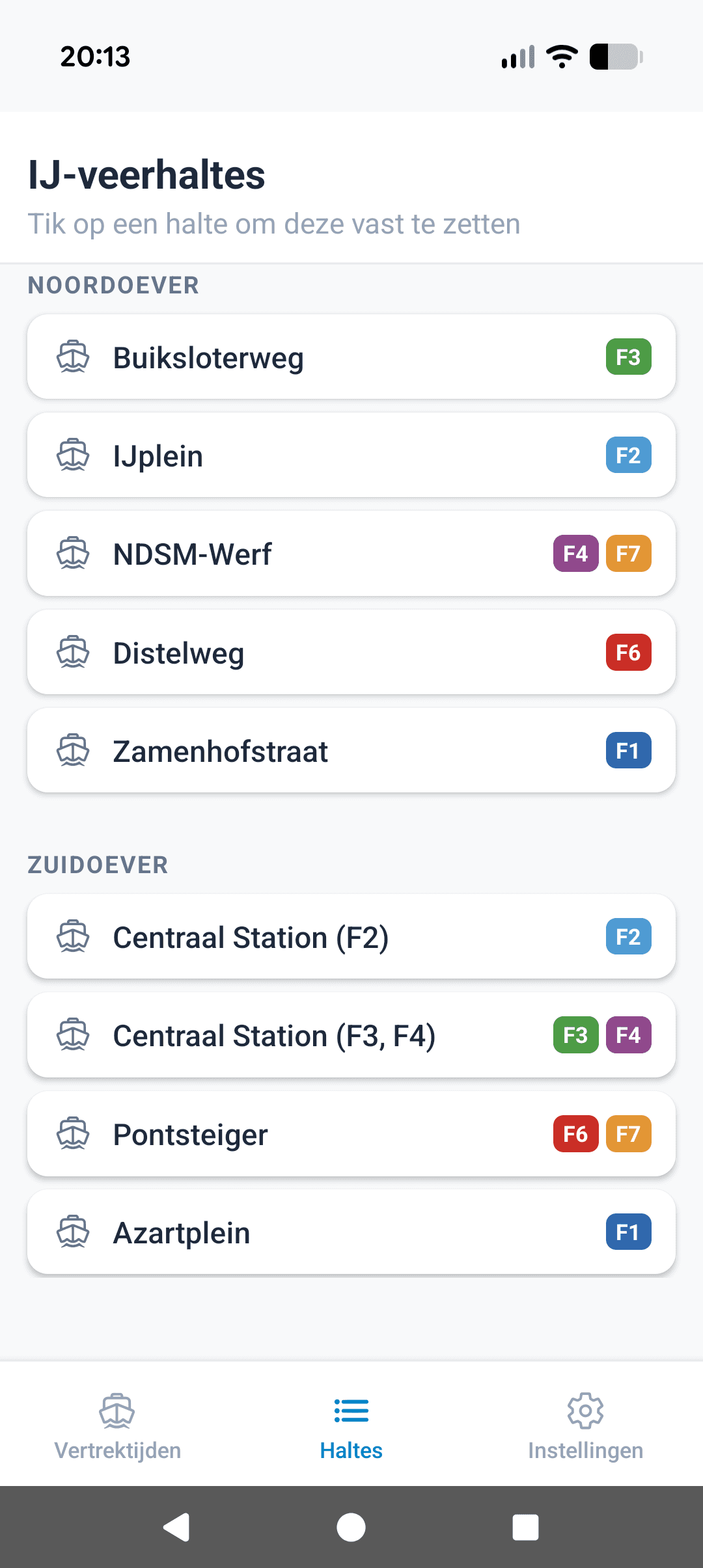Select the Pontsteiger ferry stop
This screenshot has height=1568, width=703.
tap(351, 1134)
